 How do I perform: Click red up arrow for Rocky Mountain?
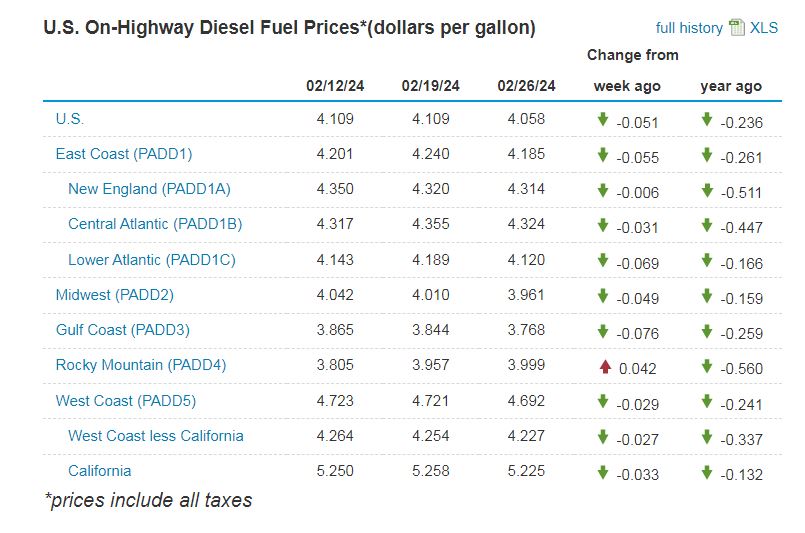pos(604,366)
